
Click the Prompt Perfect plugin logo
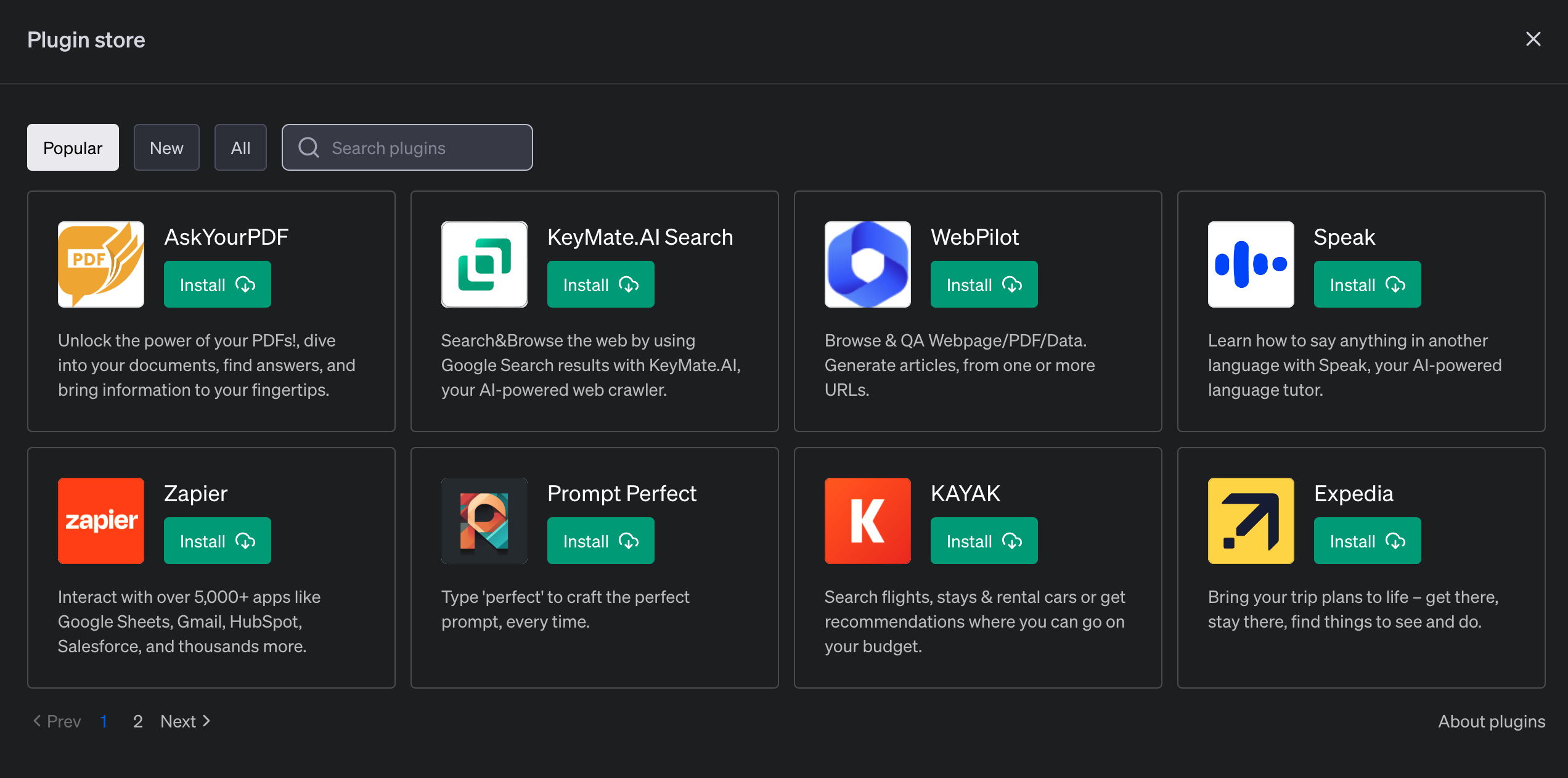484,521
